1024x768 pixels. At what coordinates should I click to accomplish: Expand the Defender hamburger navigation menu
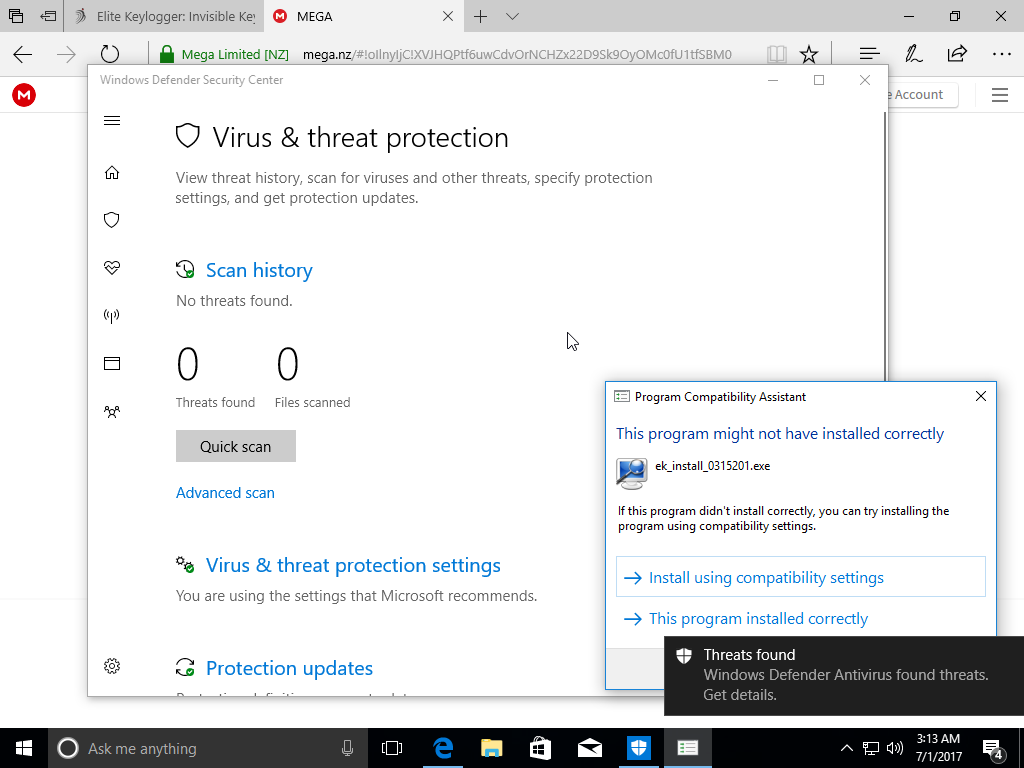[x=112, y=120]
